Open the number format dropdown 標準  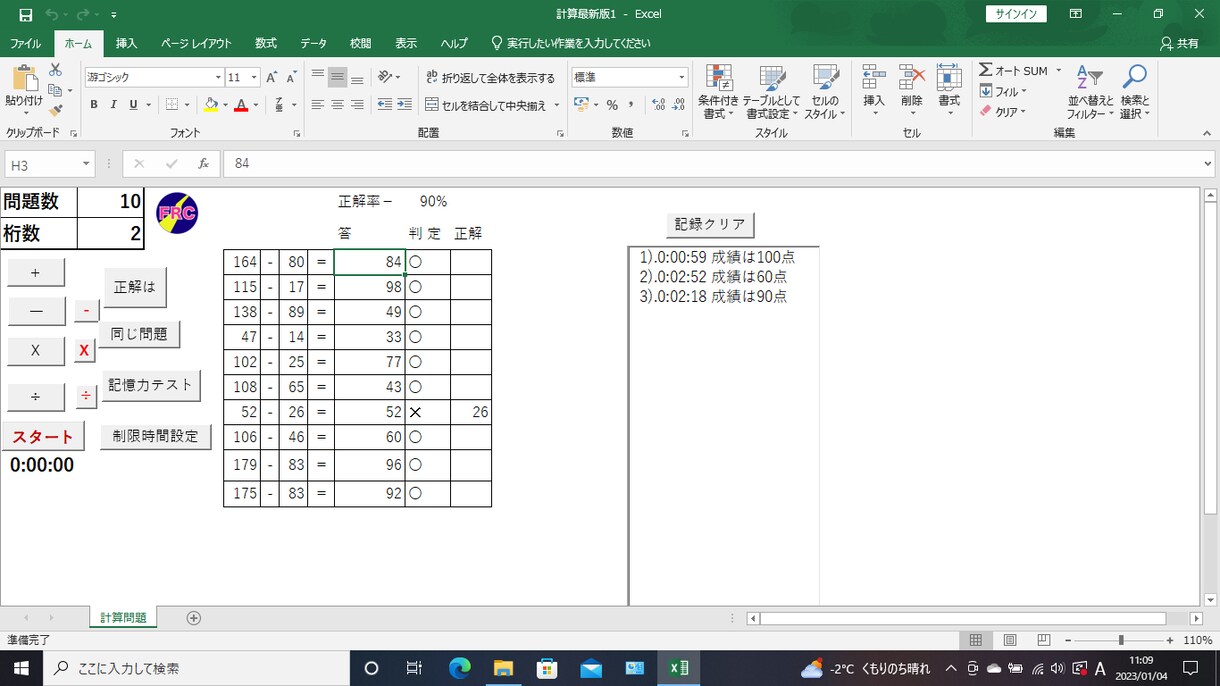[x=682, y=78]
